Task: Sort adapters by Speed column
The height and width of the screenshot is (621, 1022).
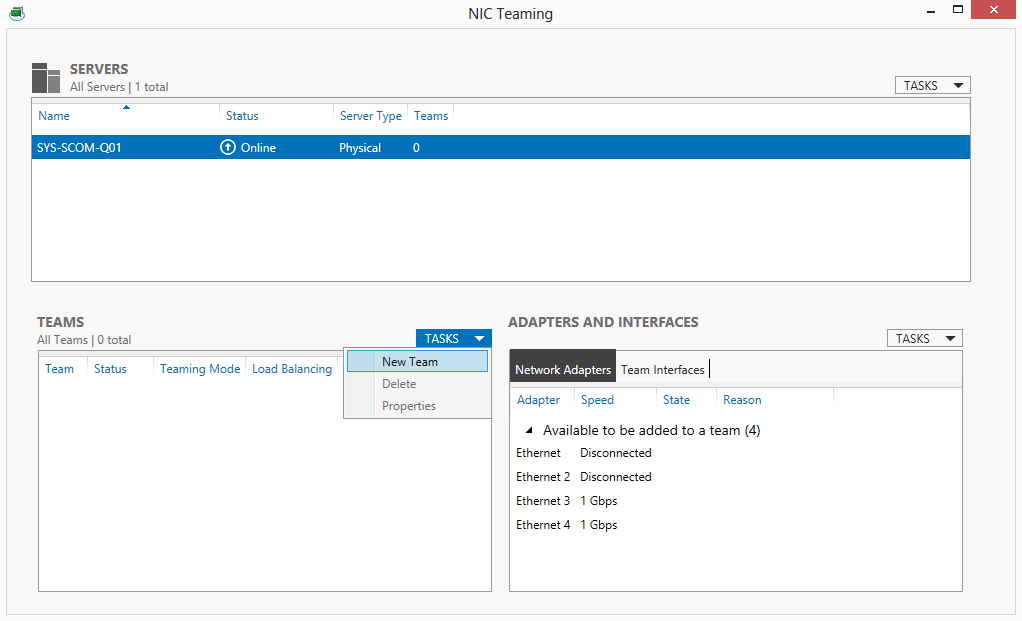Action: tap(597, 400)
